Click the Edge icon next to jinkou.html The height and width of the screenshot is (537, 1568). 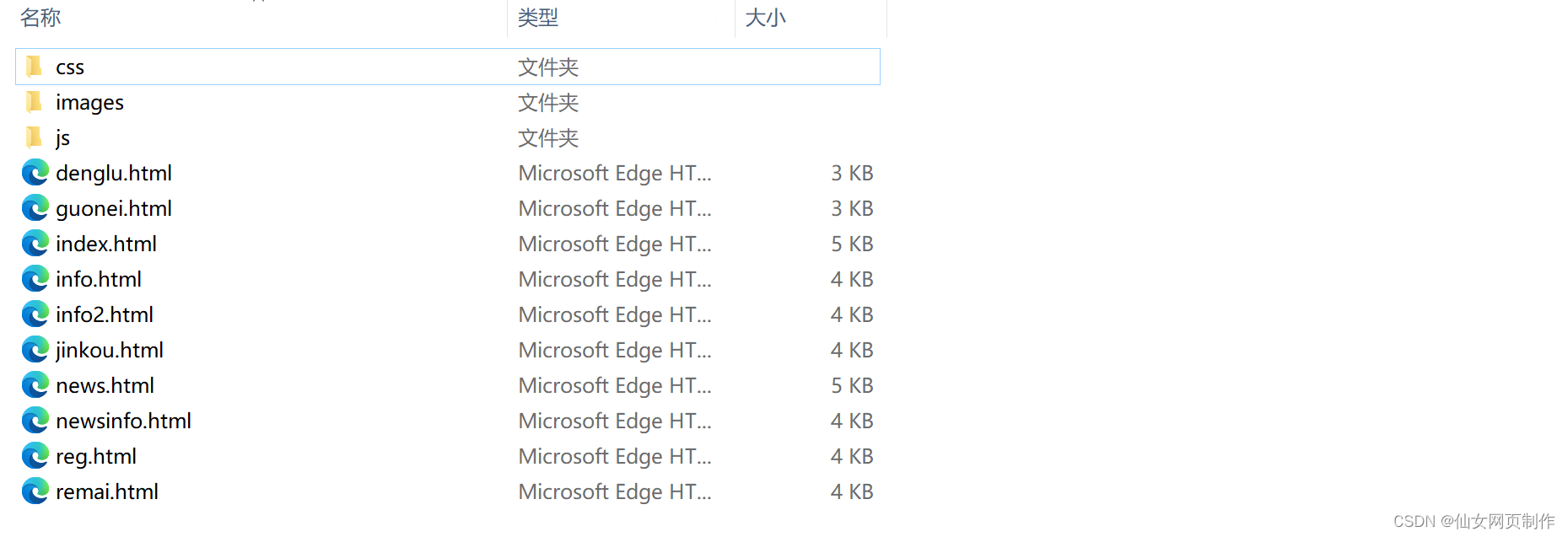(x=35, y=350)
